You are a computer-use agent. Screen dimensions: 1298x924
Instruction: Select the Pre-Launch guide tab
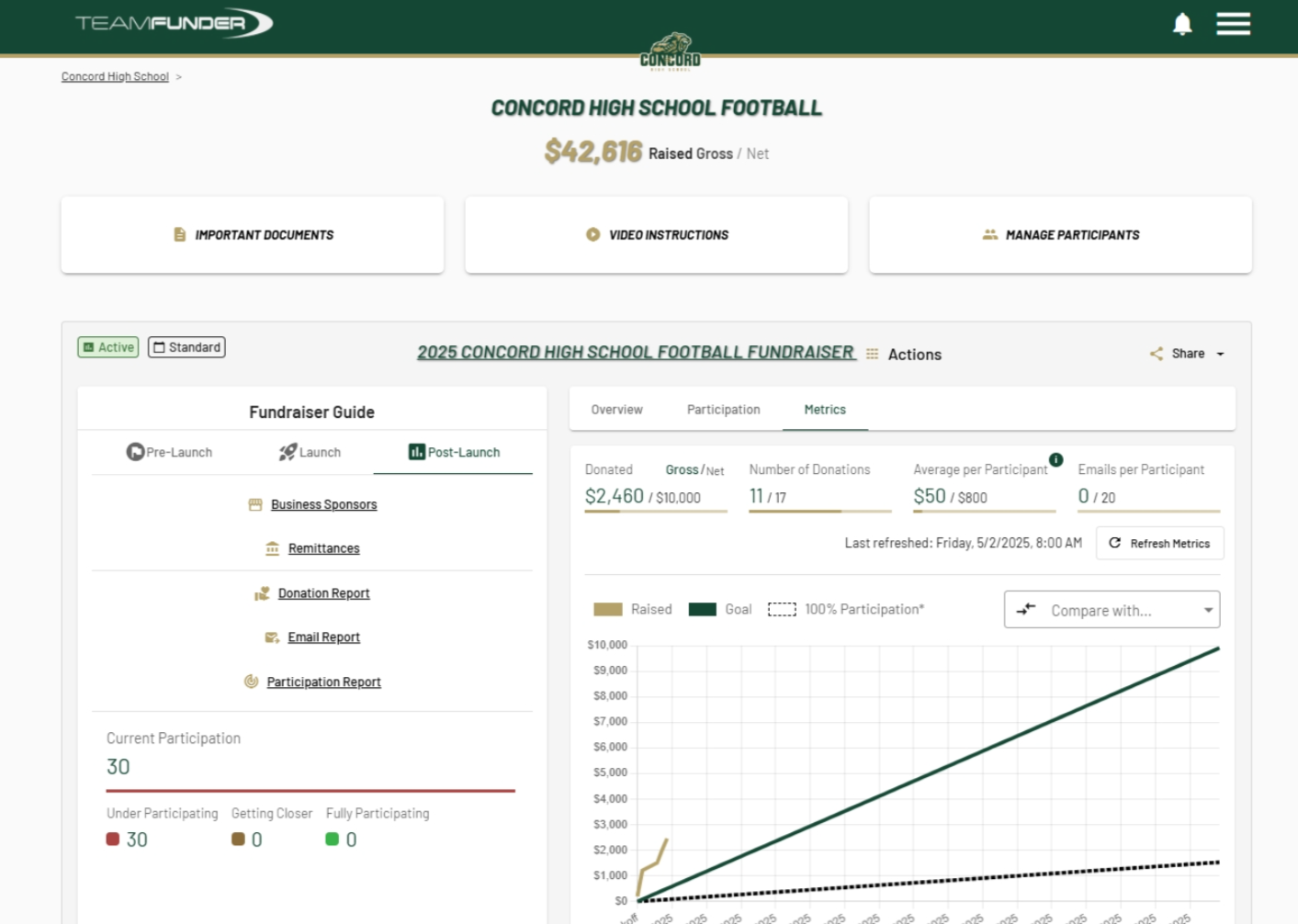point(169,452)
